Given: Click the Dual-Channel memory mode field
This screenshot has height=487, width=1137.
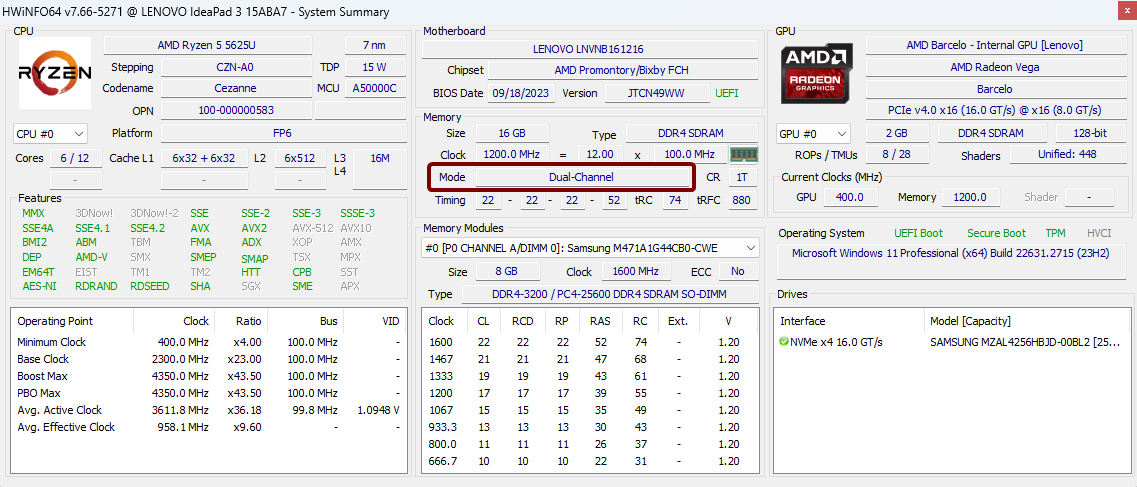Looking at the screenshot, I should [x=582, y=177].
